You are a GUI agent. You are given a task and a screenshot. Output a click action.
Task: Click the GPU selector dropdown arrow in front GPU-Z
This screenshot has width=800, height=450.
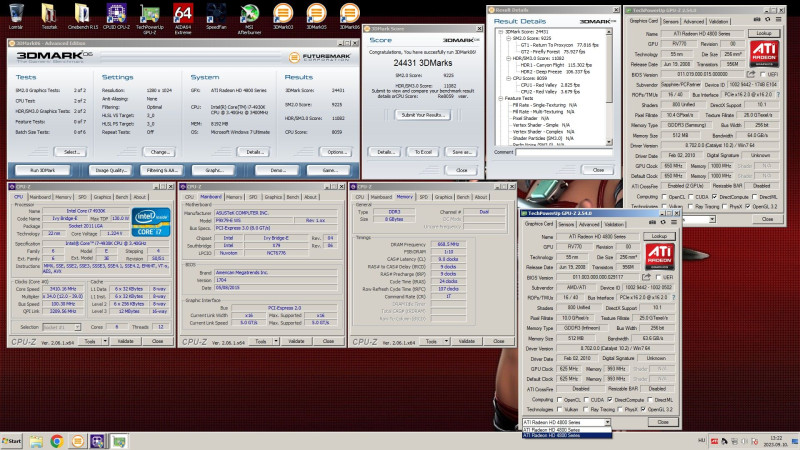[607, 422]
